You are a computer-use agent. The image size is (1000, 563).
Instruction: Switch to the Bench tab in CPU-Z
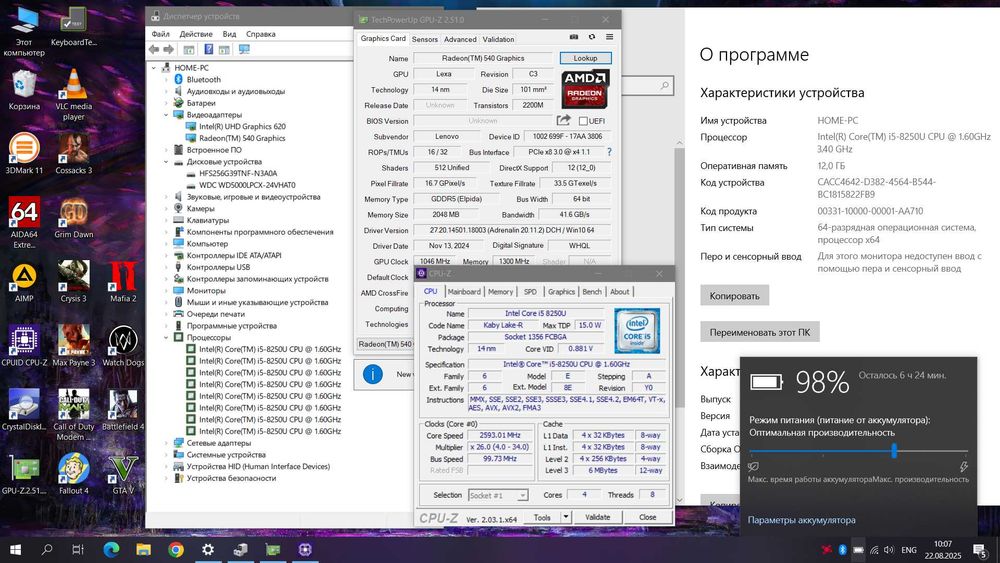click(x=592, y=291)
